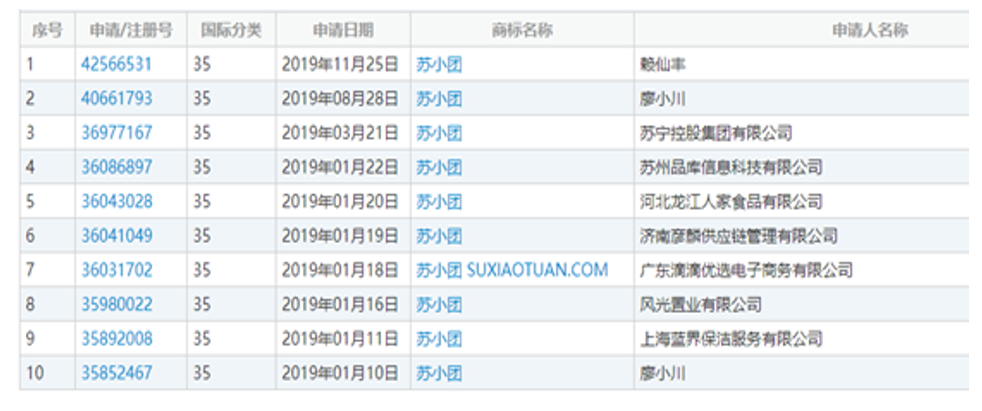Click registration number 36043028
982x411 pixels.
pyautogui.click(x=116, y=201)
